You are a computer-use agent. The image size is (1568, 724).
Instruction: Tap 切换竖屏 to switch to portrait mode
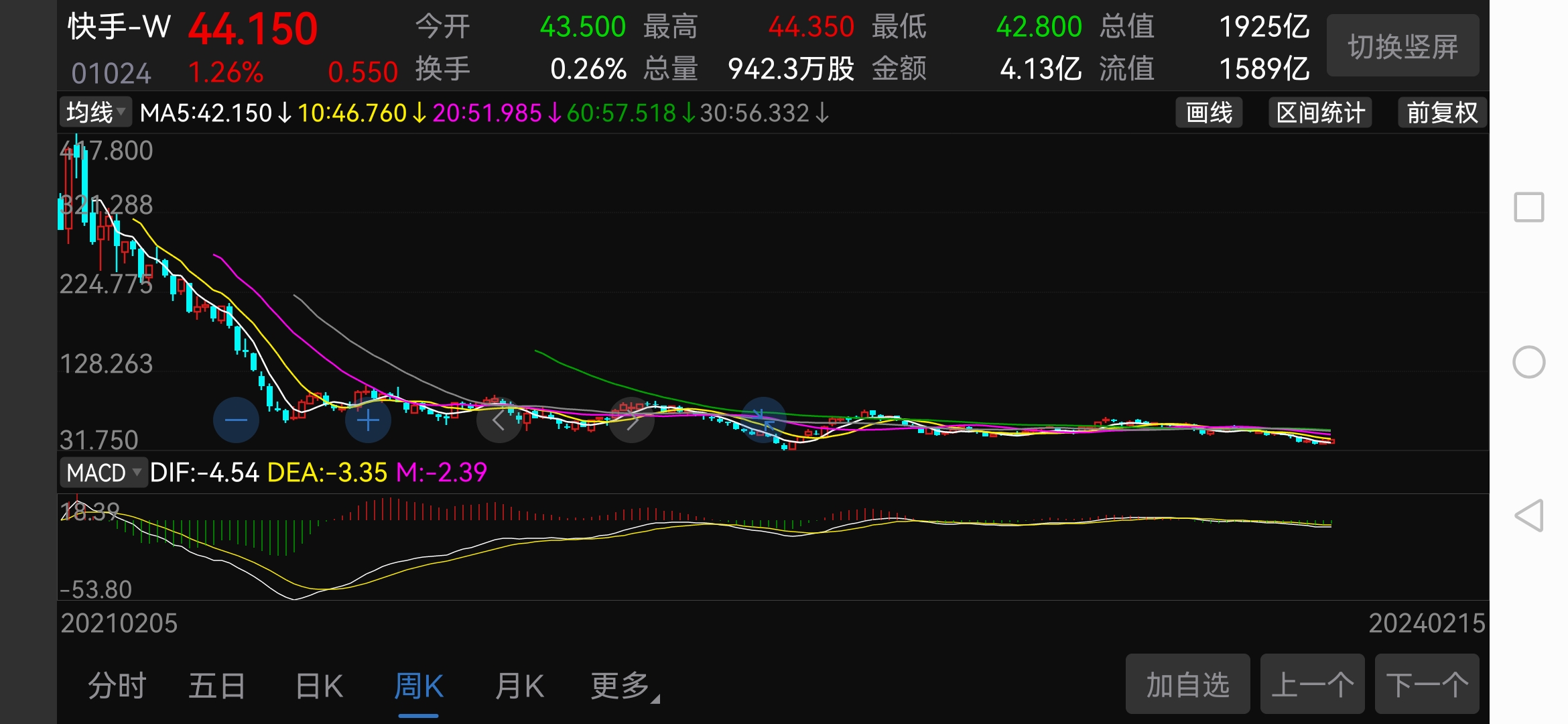click(x=1402, y=46)
